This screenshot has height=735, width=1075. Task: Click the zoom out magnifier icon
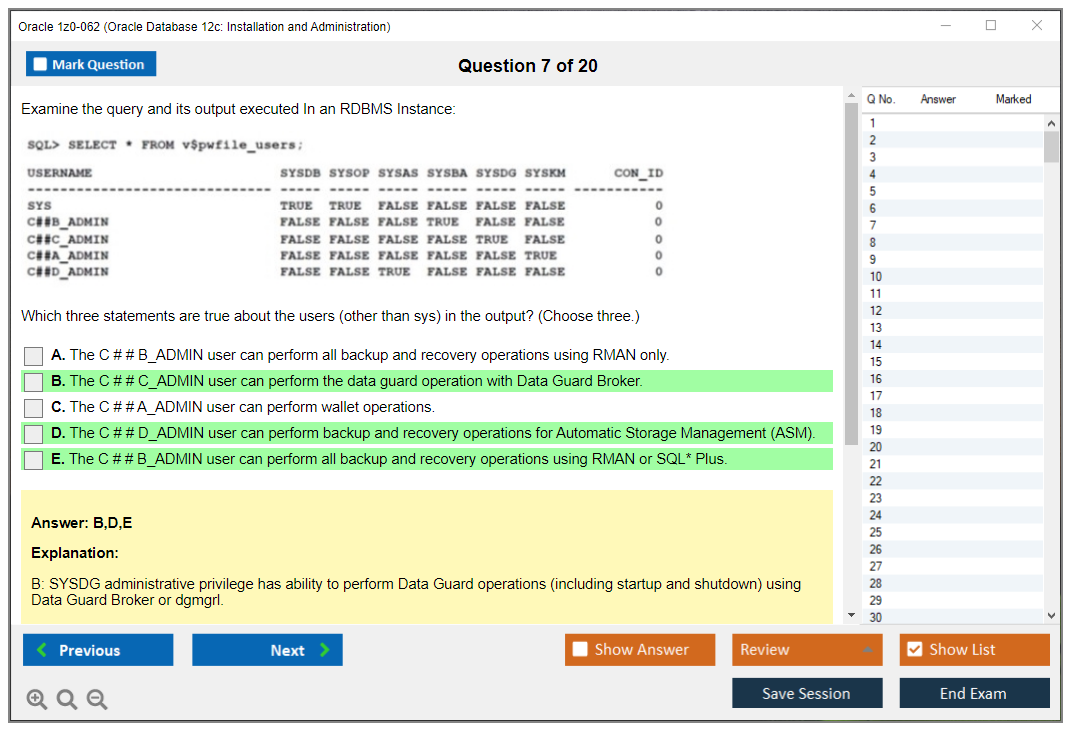coord(97,700)
